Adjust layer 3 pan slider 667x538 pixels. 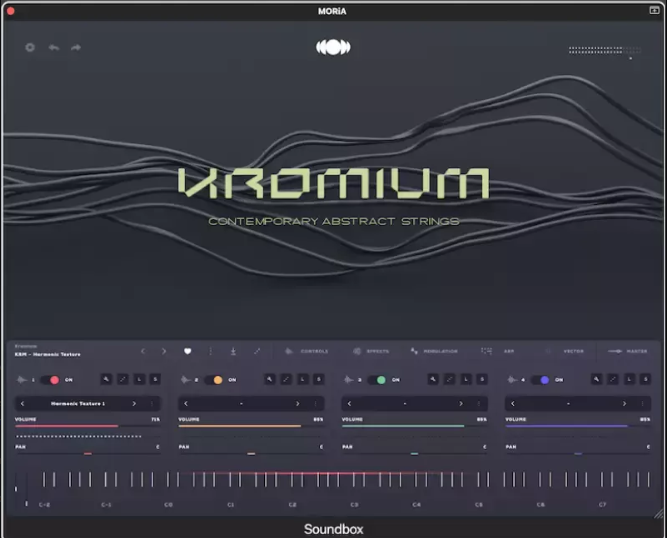[x=414, y=454]
